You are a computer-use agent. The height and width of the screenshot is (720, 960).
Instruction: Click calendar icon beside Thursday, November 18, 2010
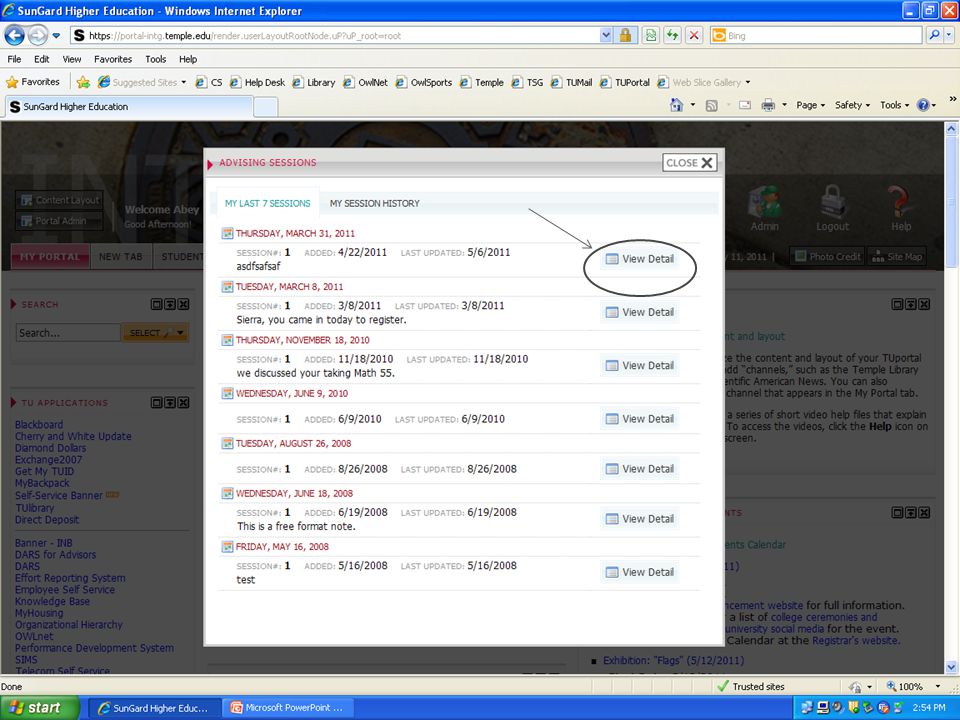227,340
